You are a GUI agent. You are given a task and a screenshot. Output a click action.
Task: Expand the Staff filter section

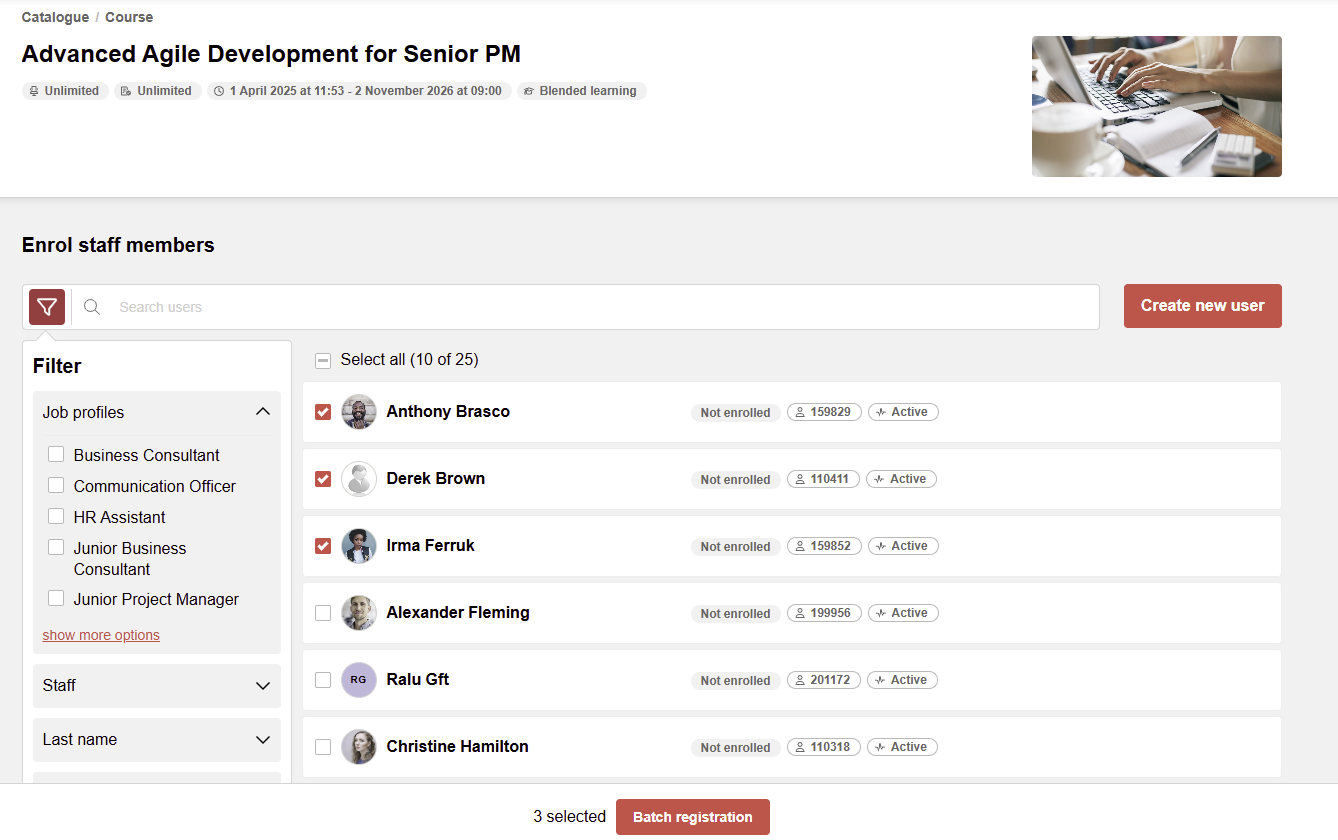coord(262,686)
